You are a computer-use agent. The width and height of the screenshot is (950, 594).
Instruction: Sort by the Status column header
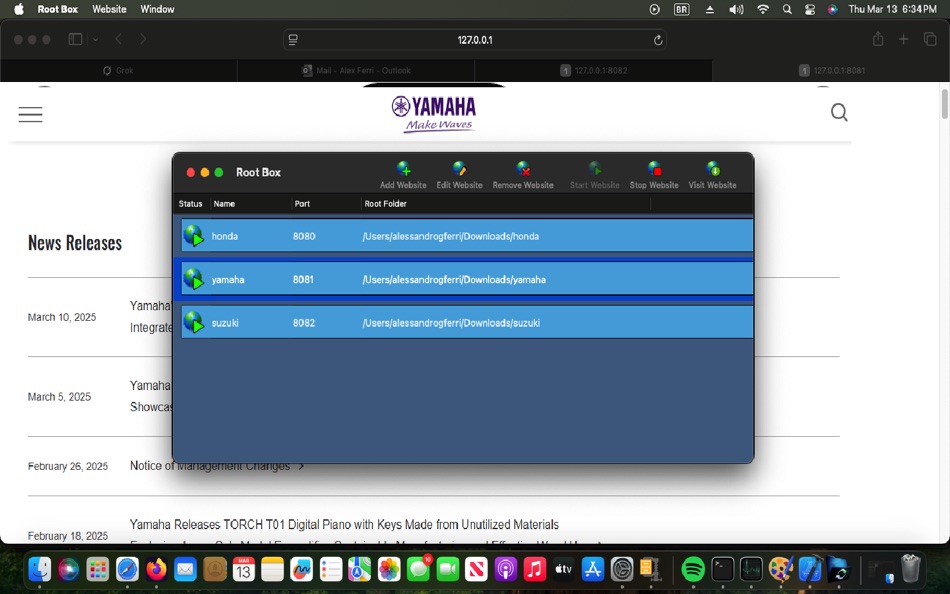point(190,204)
